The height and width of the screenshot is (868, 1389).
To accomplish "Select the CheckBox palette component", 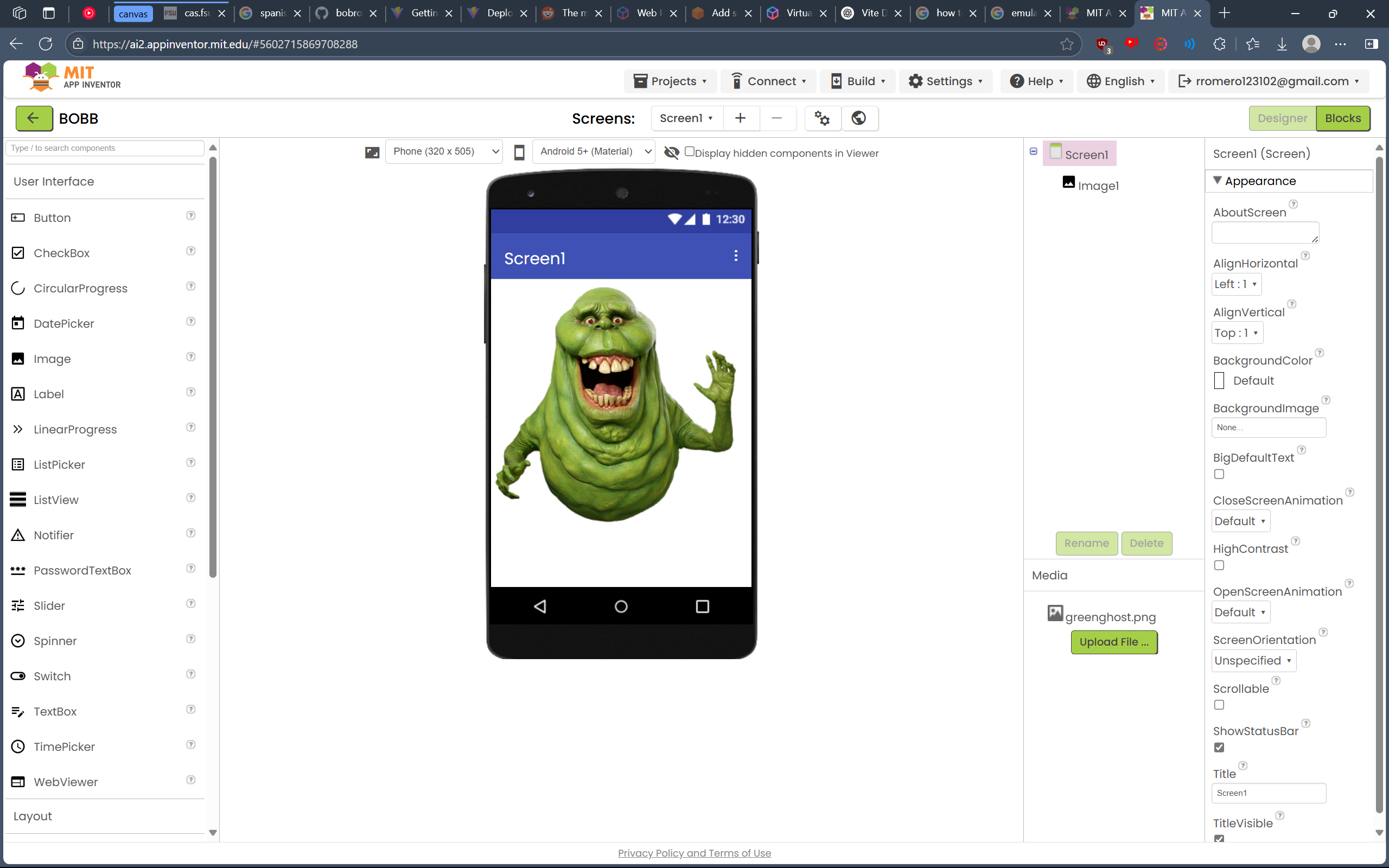I will click(61, 253).
